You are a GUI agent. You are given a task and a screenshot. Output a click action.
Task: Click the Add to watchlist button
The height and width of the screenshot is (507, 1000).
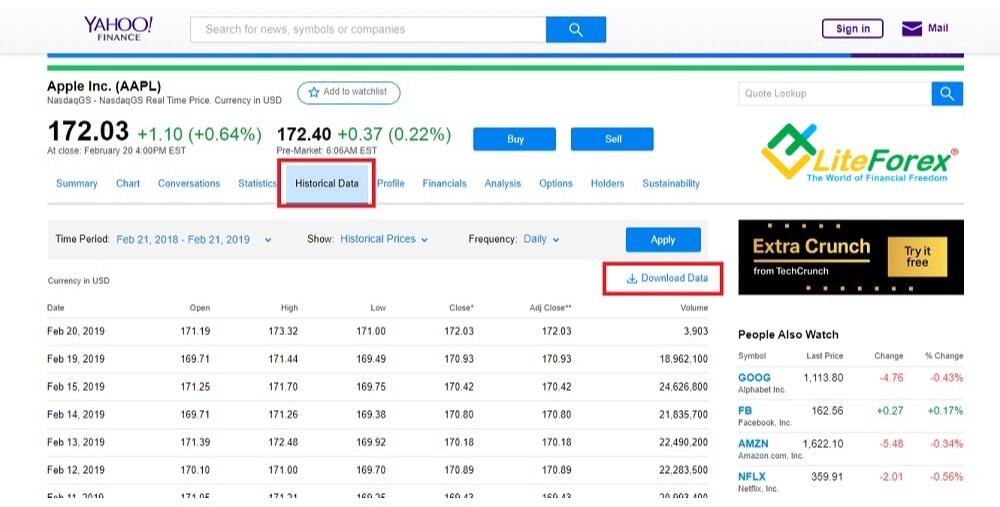[x=349, y=92]
